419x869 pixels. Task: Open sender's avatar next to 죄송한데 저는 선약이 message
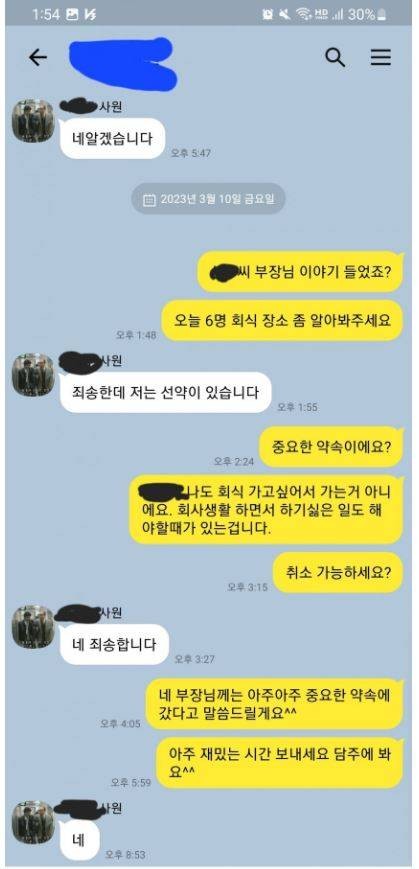(33, 375)
